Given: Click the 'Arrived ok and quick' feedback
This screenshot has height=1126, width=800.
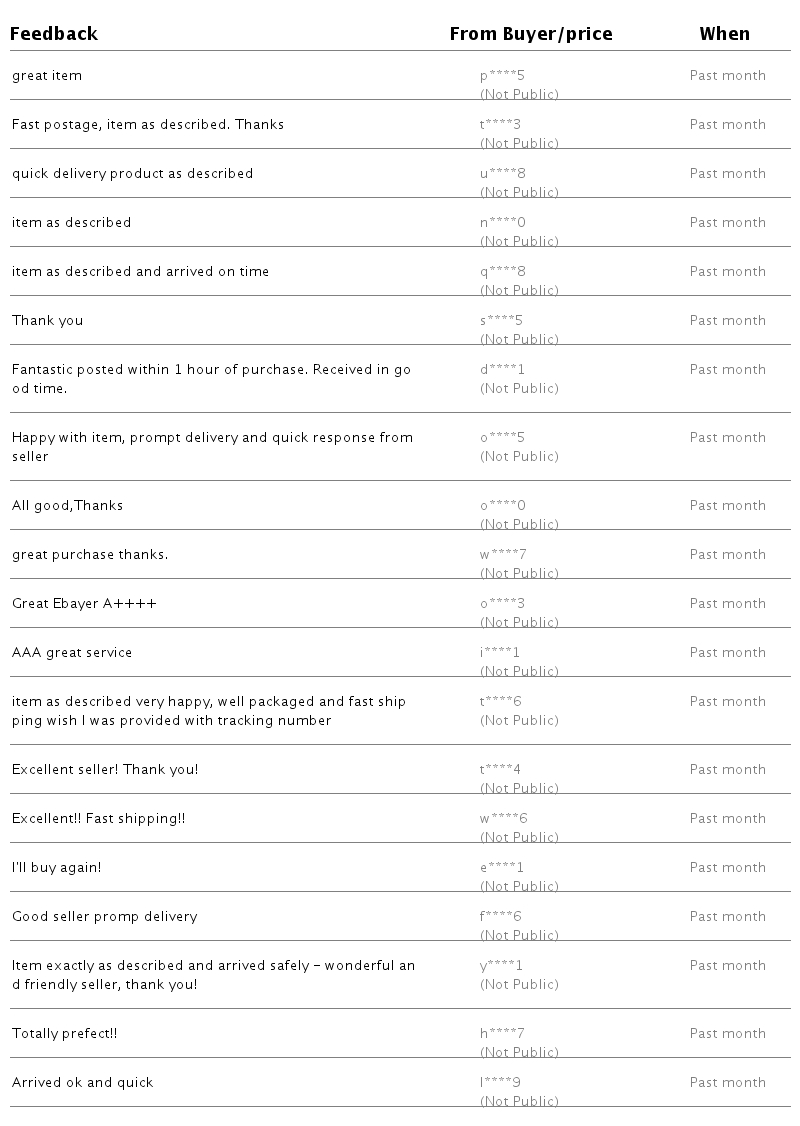Looking at the screenshot, I should [82, 1083].
